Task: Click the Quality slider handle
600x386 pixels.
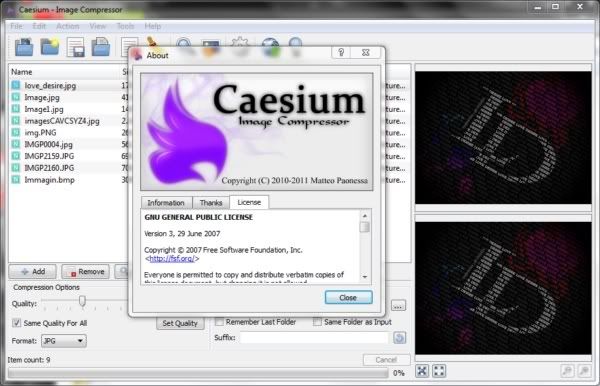Action: [x=82, y=301]
